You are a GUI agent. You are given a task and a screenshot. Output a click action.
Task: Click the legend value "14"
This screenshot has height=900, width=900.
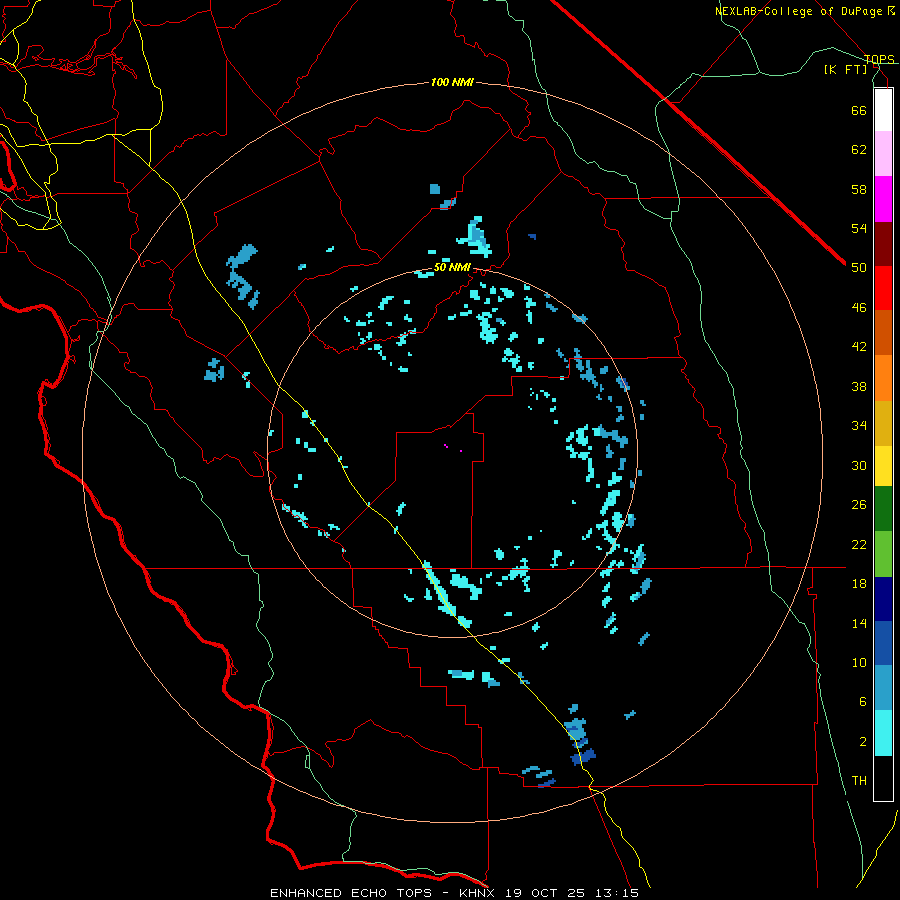[859, 623]
